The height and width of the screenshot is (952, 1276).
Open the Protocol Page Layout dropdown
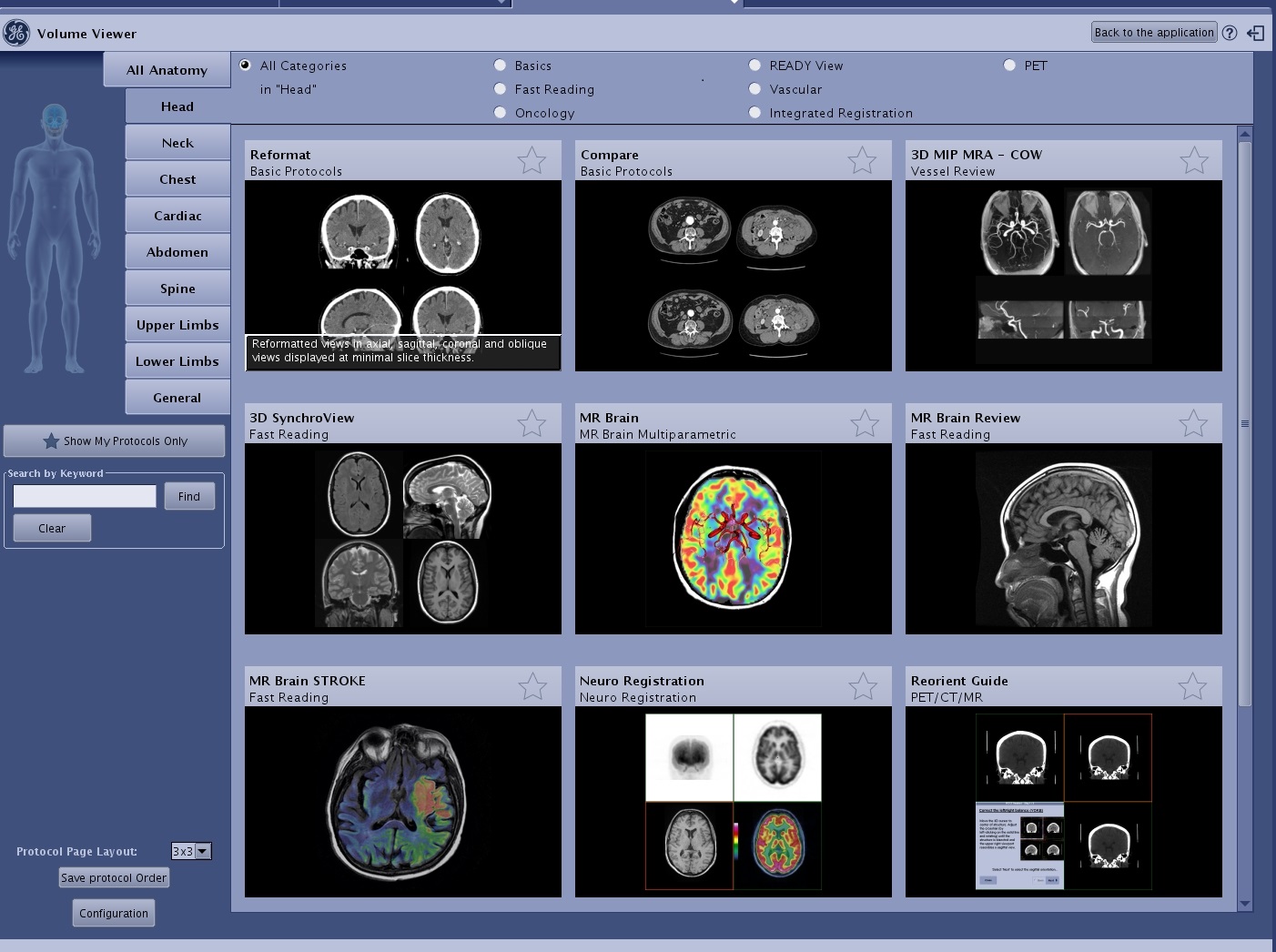(203, 851)
